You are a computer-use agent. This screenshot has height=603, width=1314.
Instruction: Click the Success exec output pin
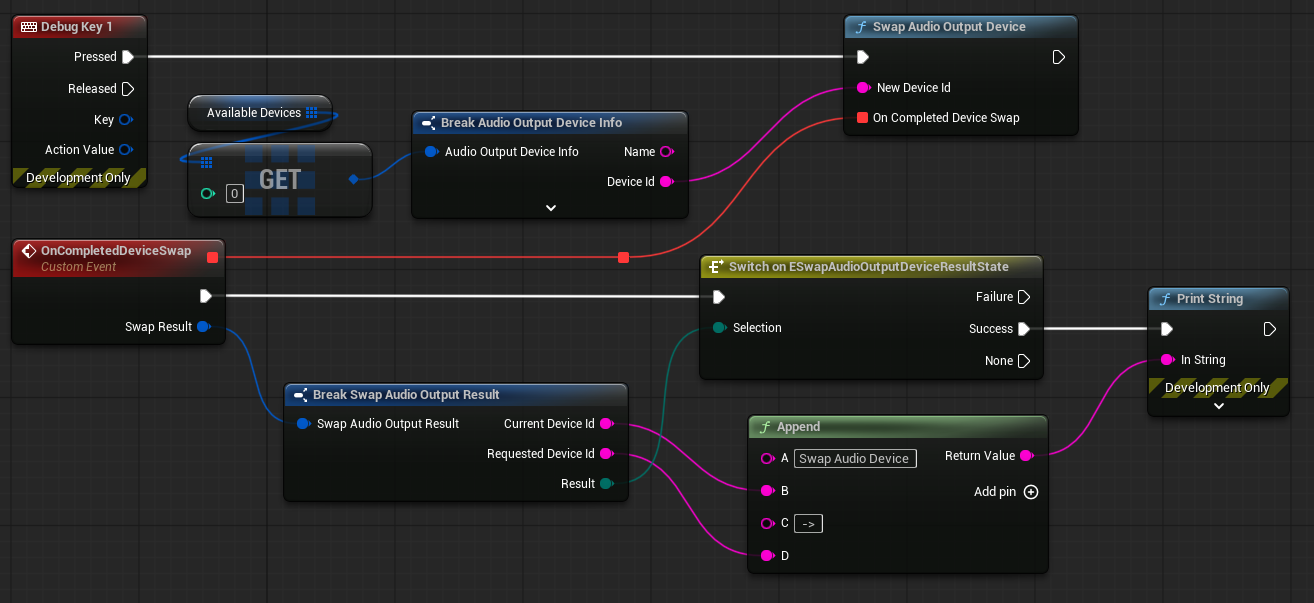tap(1023, 329)
